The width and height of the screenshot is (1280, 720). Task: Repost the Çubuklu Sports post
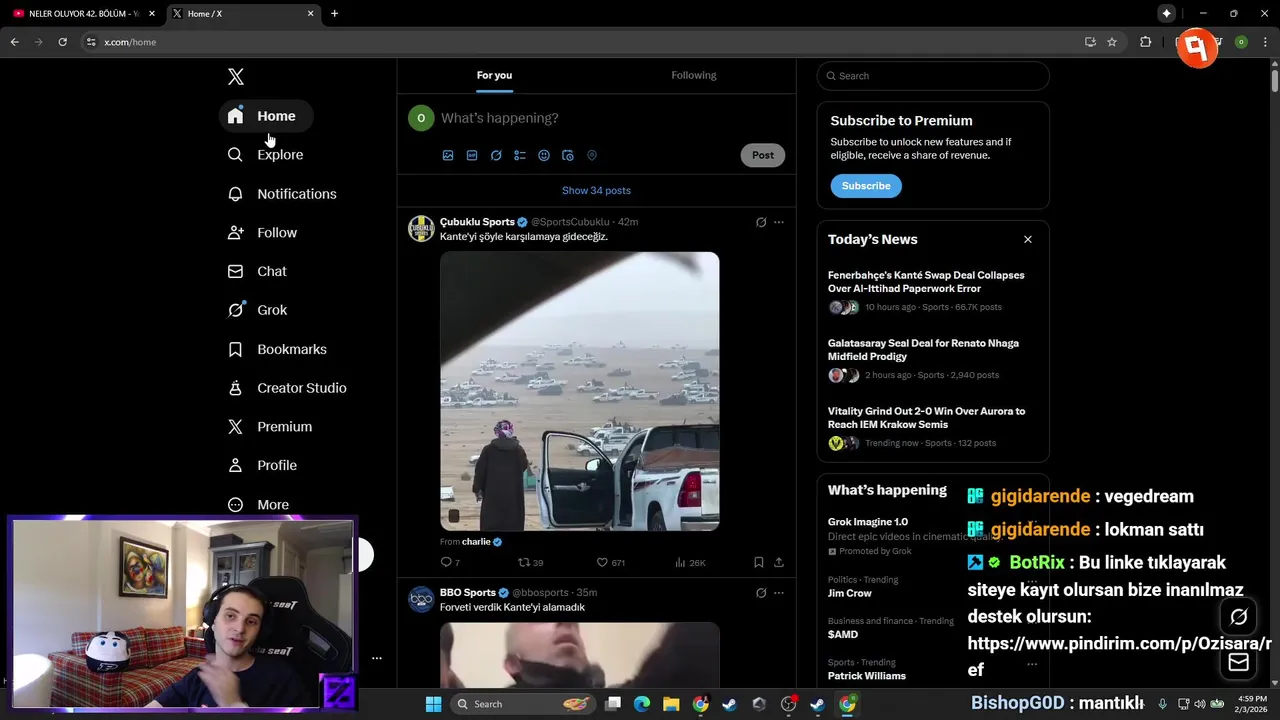pos(530,563)
